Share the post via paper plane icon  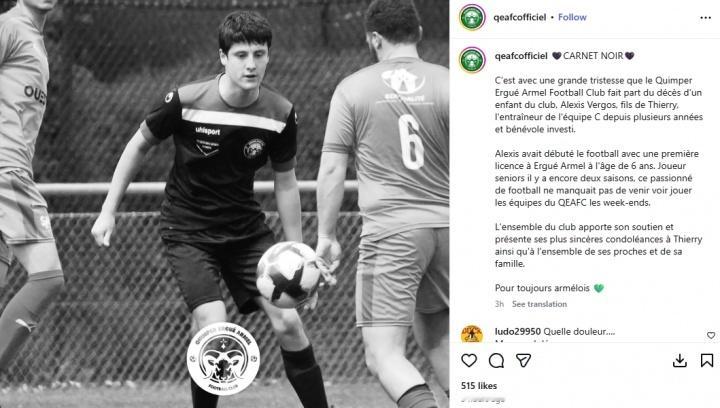[523, 360]
